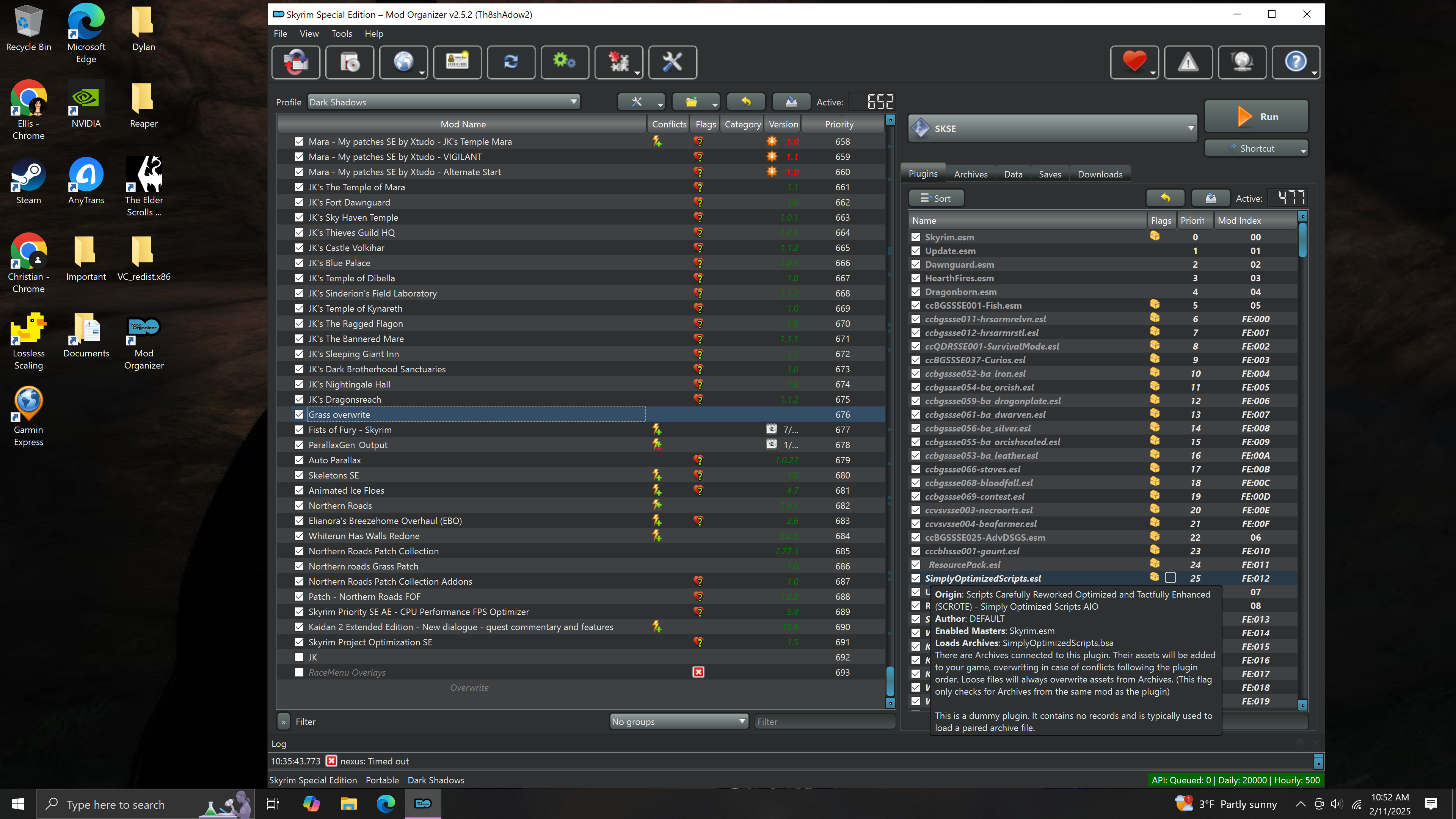Click the archive flag icon of Skyrim.esm
Image resolution: width=1456 pixels, height=819 pixels.
(x=1155, y=236)
